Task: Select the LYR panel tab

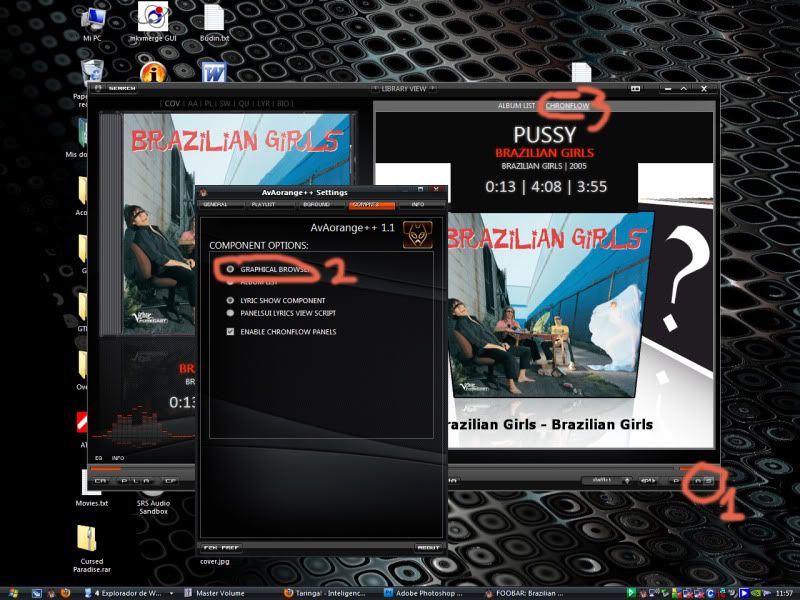Action: tap(263, 104)
